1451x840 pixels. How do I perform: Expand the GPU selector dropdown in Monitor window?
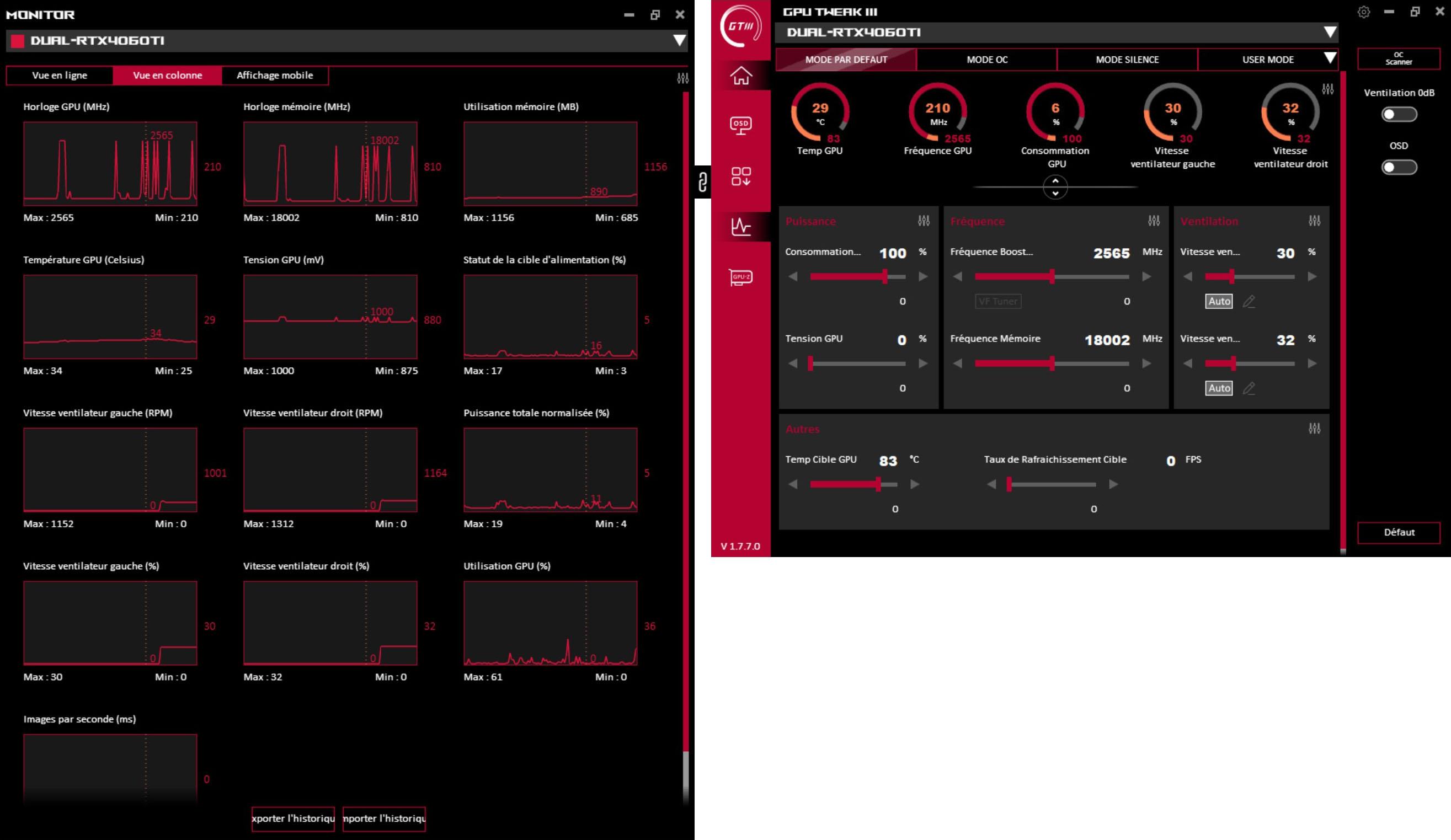click(680, 40)
